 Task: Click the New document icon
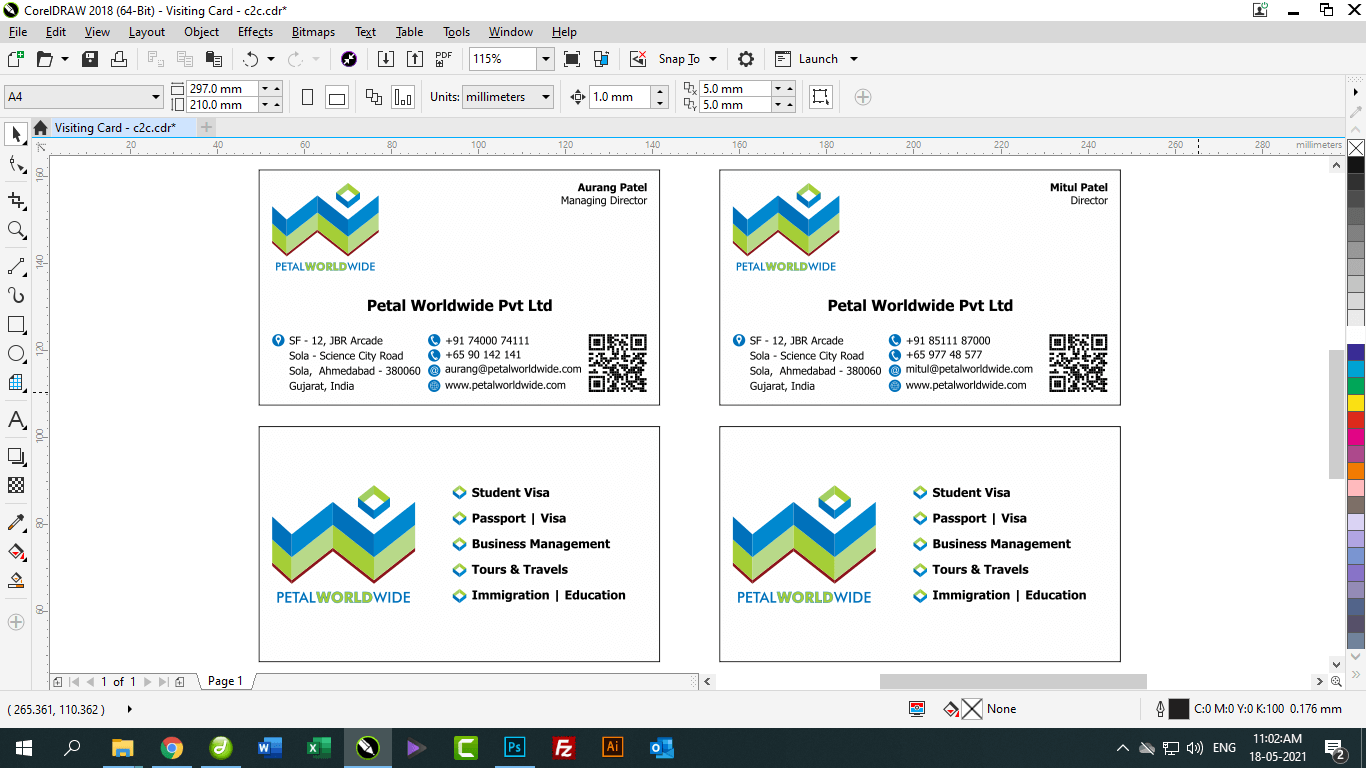tap(15, 59)
